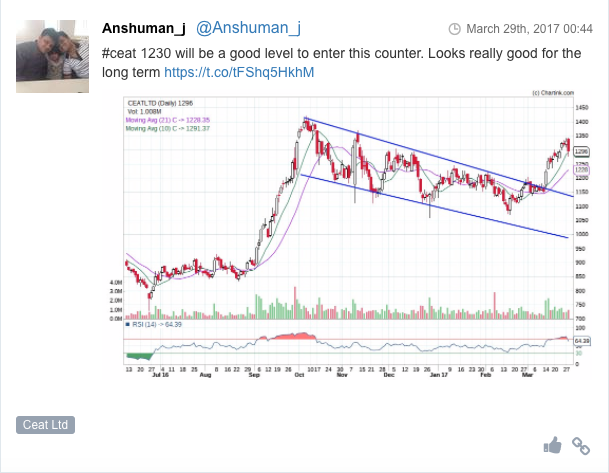
Task: Click the Moving Avg (21) legend
Action: [167, 120]
